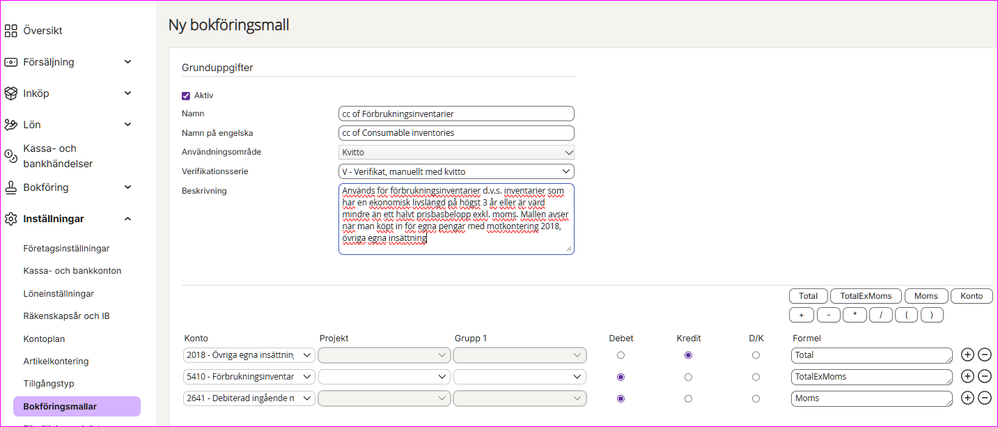
Task: Click into the Beskrivning text area
Action: [x=456, y=219]
